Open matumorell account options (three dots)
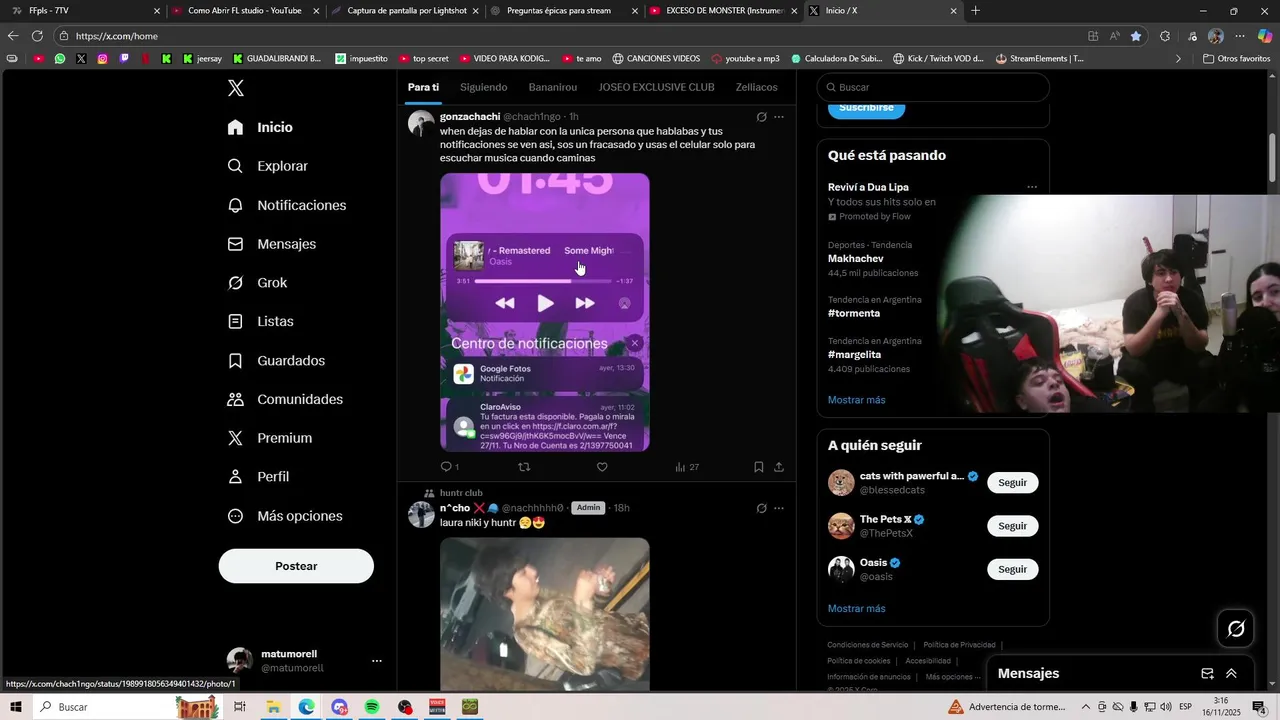This screenshot has height=720, width=1280. [377, 661]
